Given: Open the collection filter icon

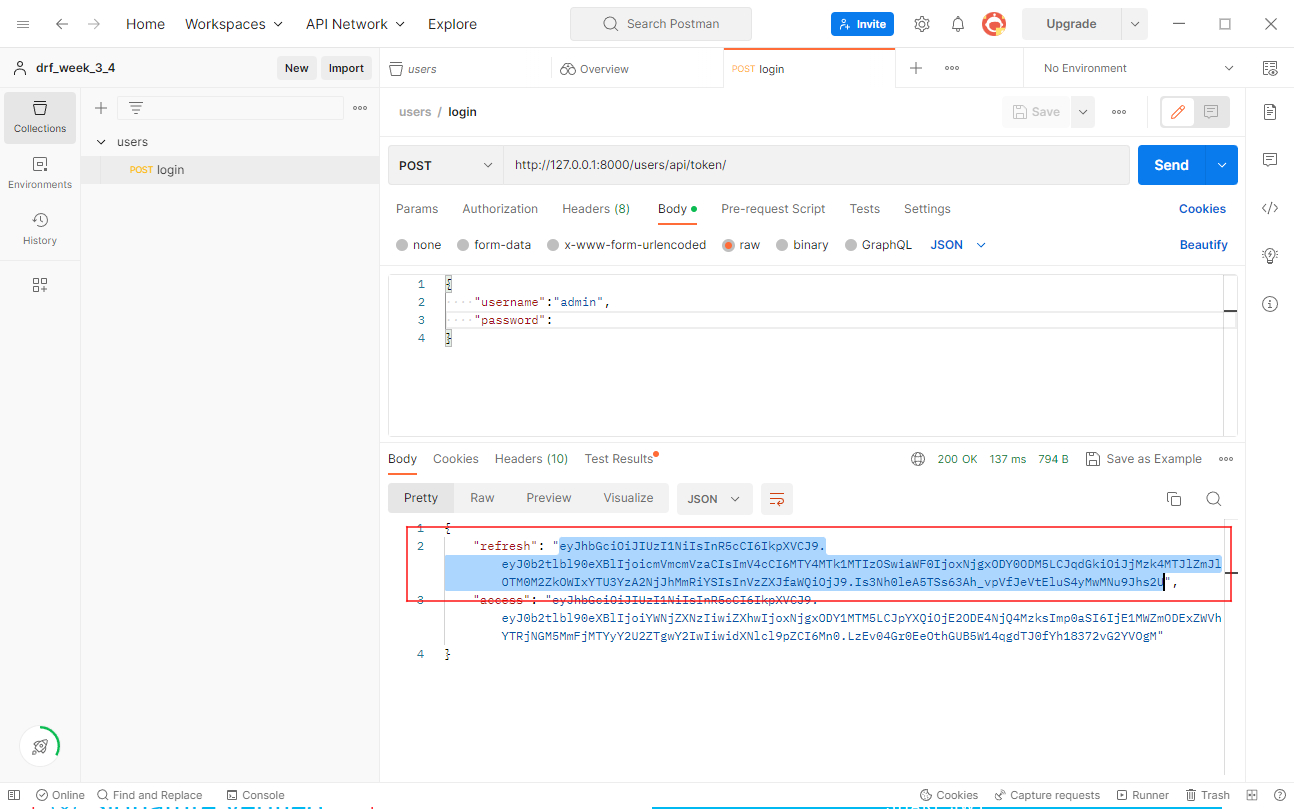Looking at the screenshot, I should coord(136,108).
